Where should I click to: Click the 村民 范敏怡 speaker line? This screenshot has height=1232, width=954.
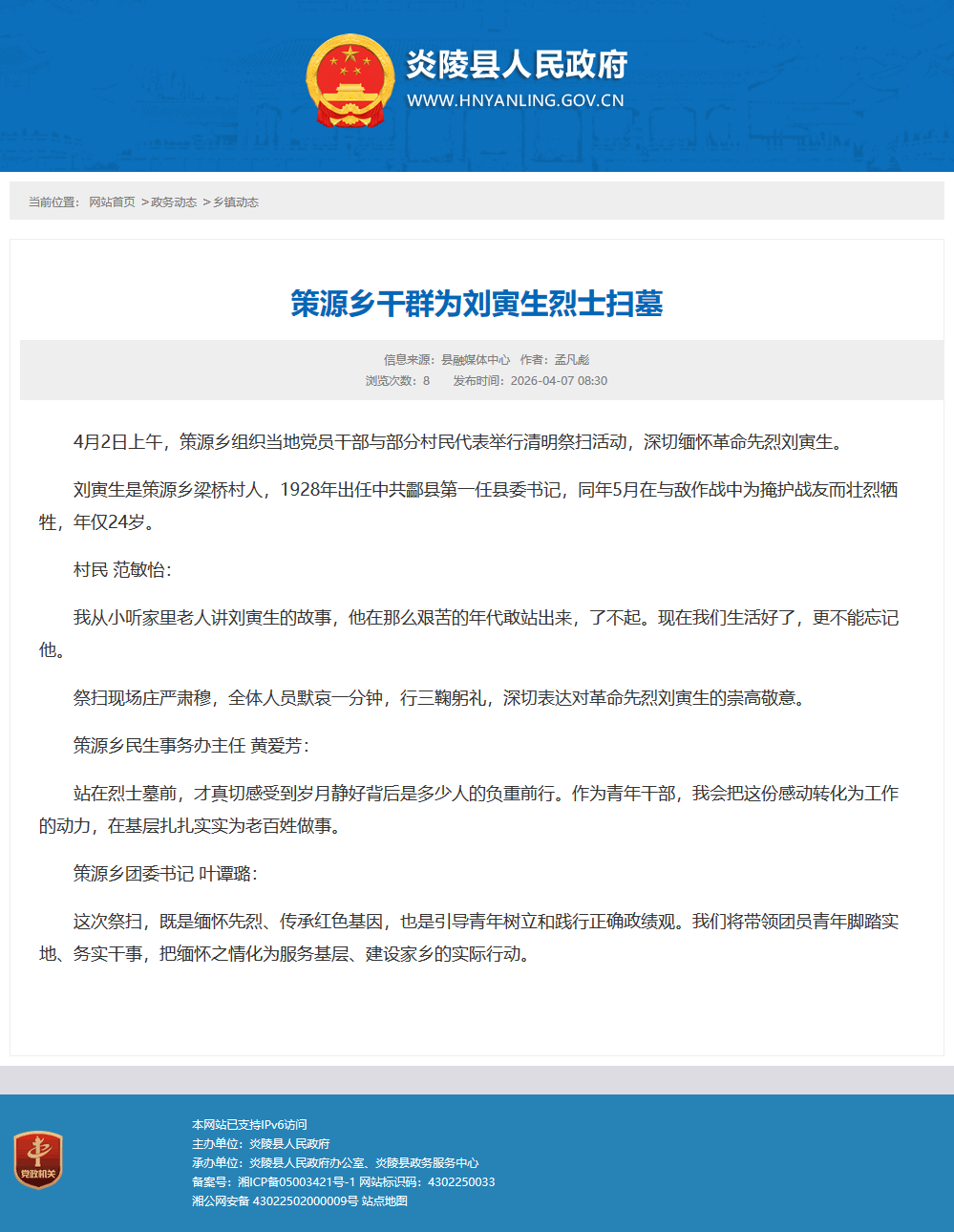122,570
